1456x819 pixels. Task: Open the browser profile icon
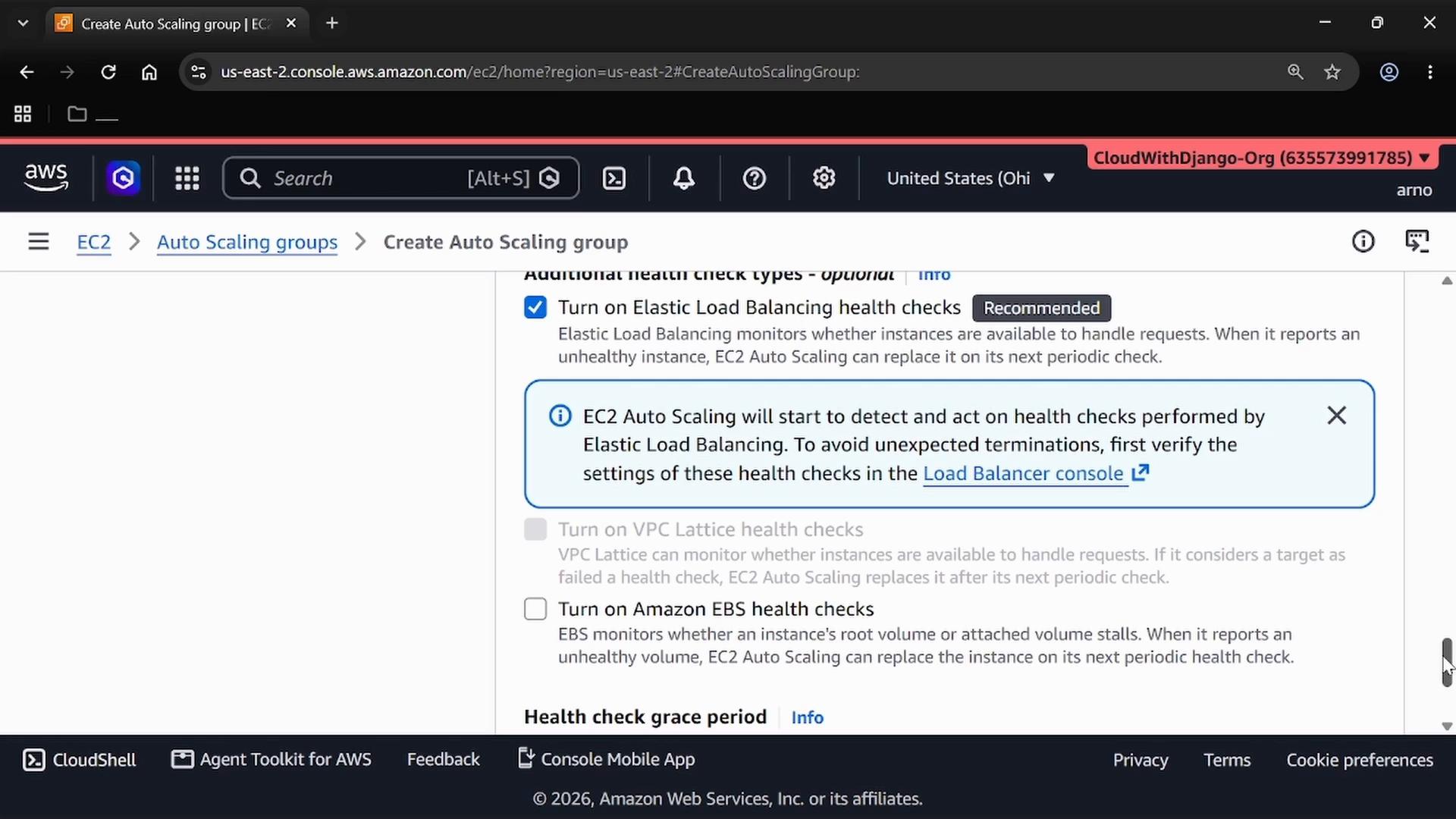pos(1389,72)
